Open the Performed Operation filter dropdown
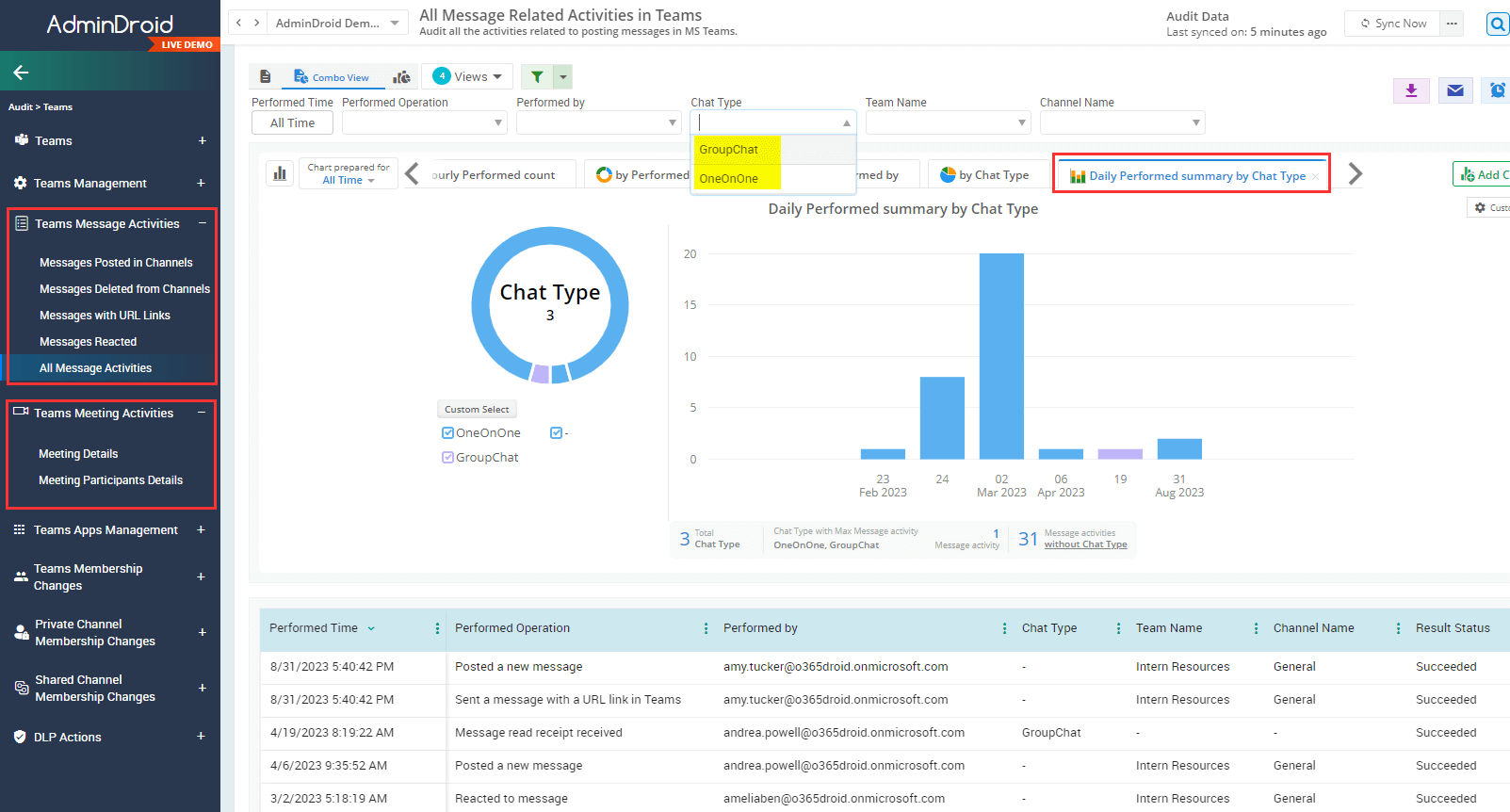 click(424, 122)
